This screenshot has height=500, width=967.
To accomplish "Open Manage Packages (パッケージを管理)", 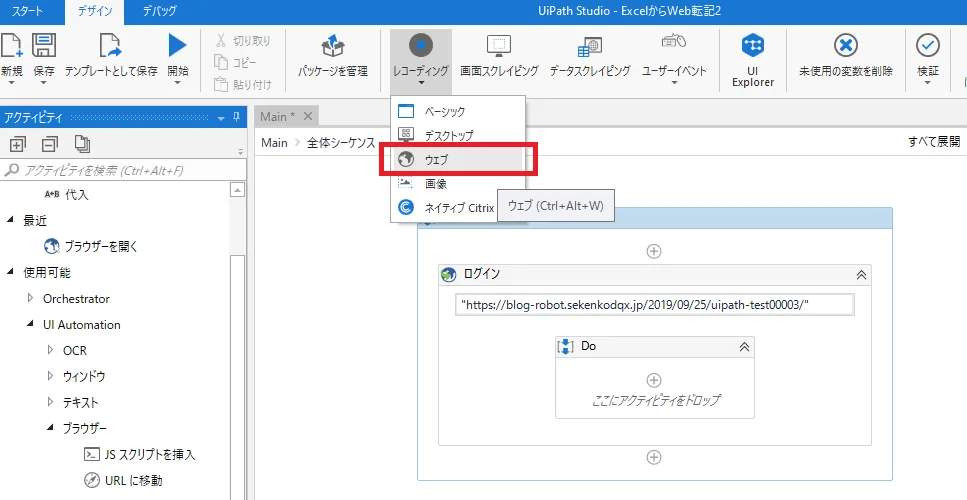I will (x=333, y=55).
